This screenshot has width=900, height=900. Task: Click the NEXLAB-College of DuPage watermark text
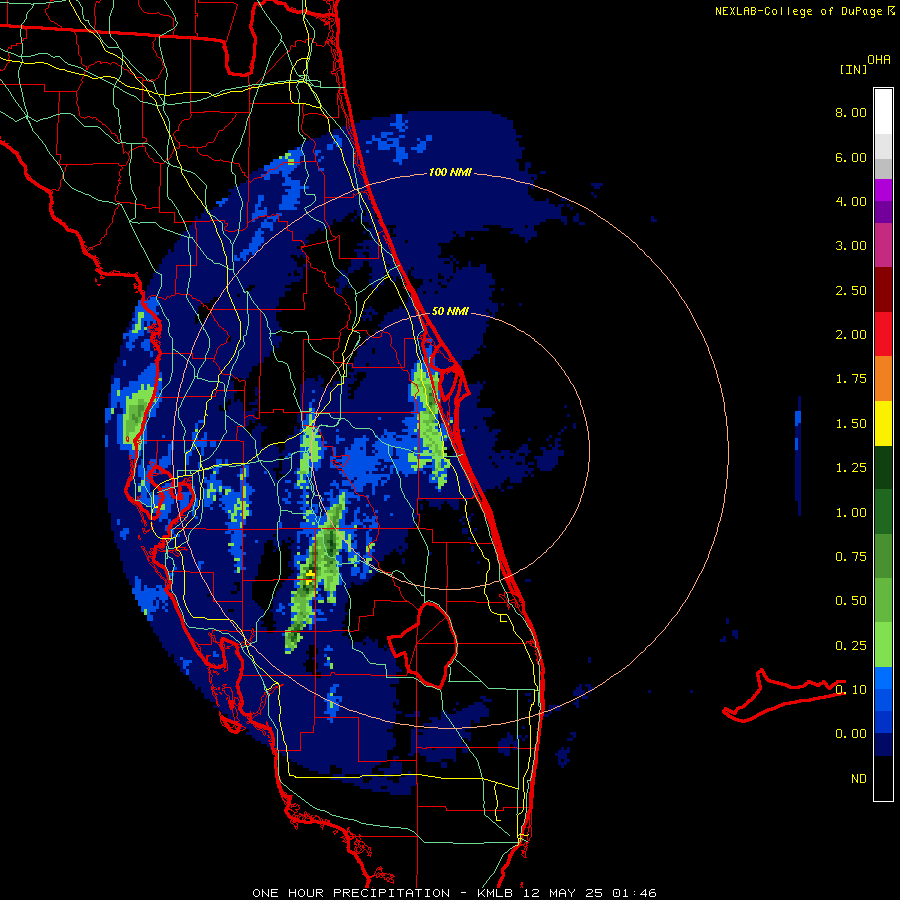point(804,11)
